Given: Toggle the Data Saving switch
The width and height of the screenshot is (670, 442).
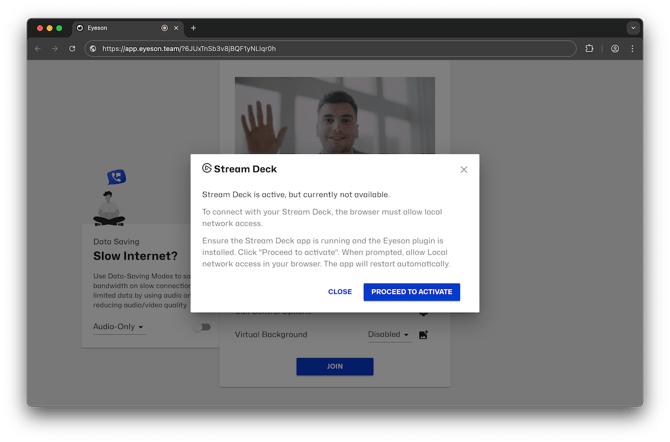Looking at the screenshot, I should 202,327.
